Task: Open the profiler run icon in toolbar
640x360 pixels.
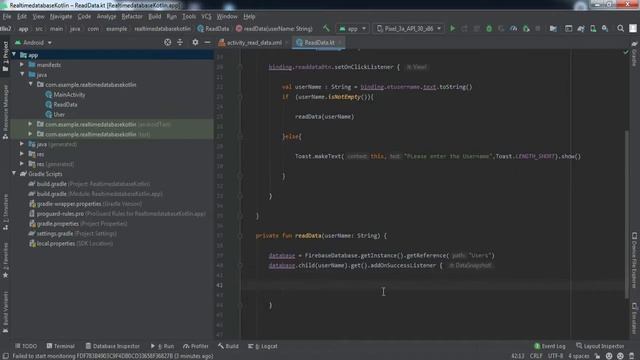Action: click(513, 29)
